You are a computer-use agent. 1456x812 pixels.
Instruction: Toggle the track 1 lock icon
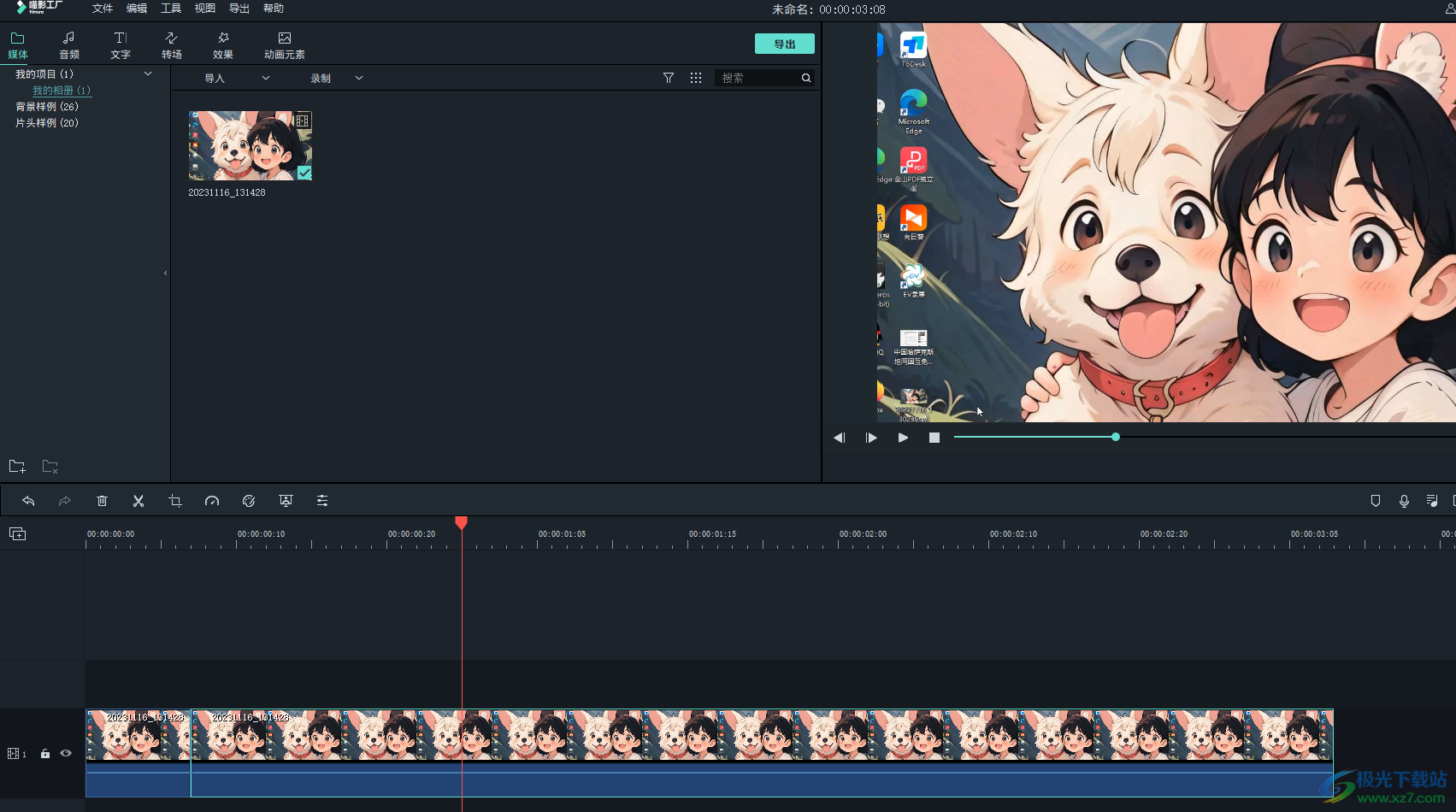click(45, 754)
